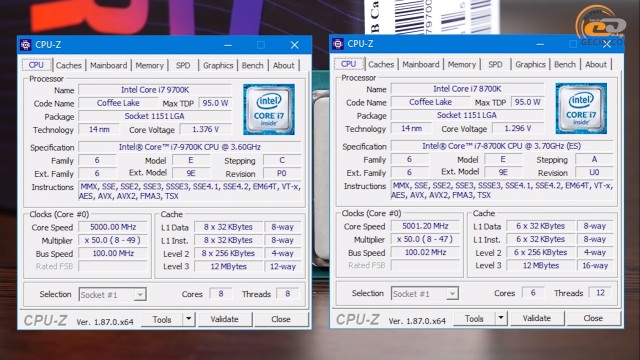Click the 100.00 MHz bus speed value
This screenshot has width=640, height=360.
(113, 253)
